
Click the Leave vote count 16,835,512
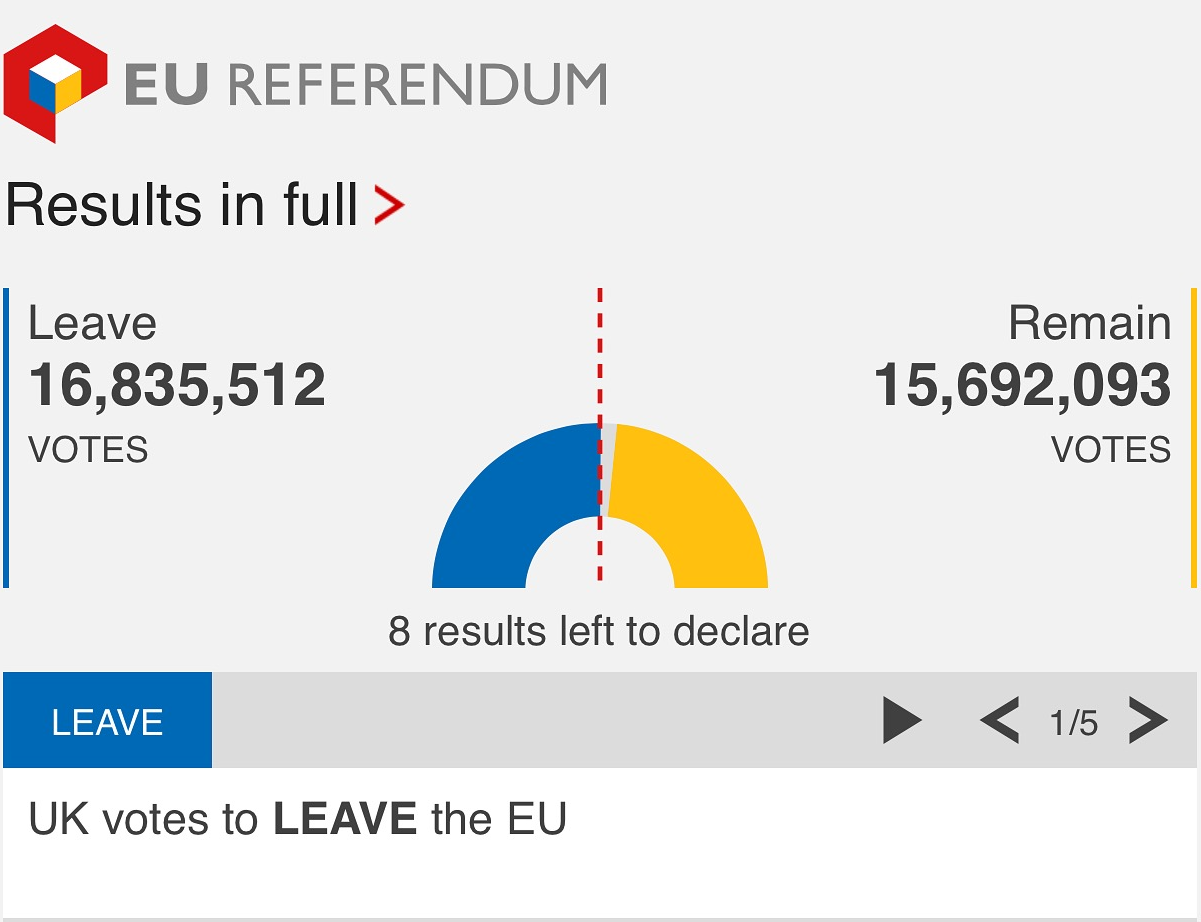[177, 386]
